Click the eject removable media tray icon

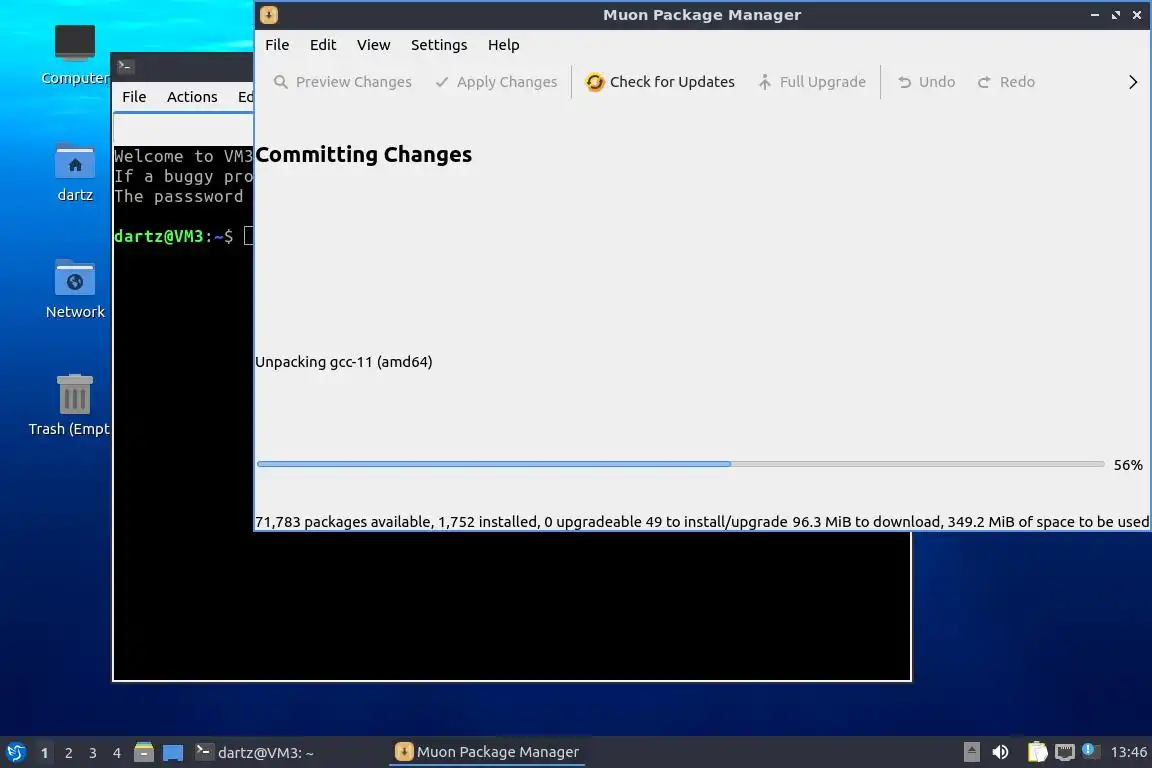point(971,752)
